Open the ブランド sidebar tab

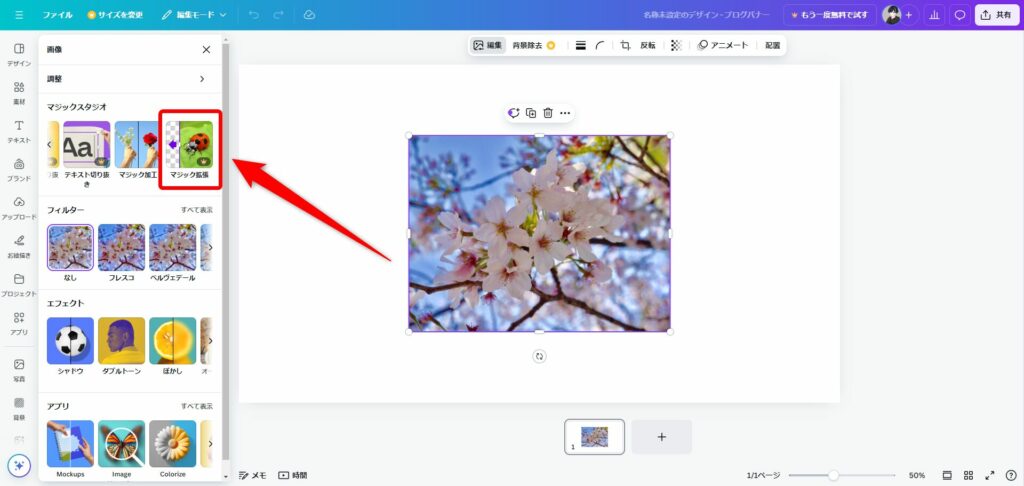point(19,170)
